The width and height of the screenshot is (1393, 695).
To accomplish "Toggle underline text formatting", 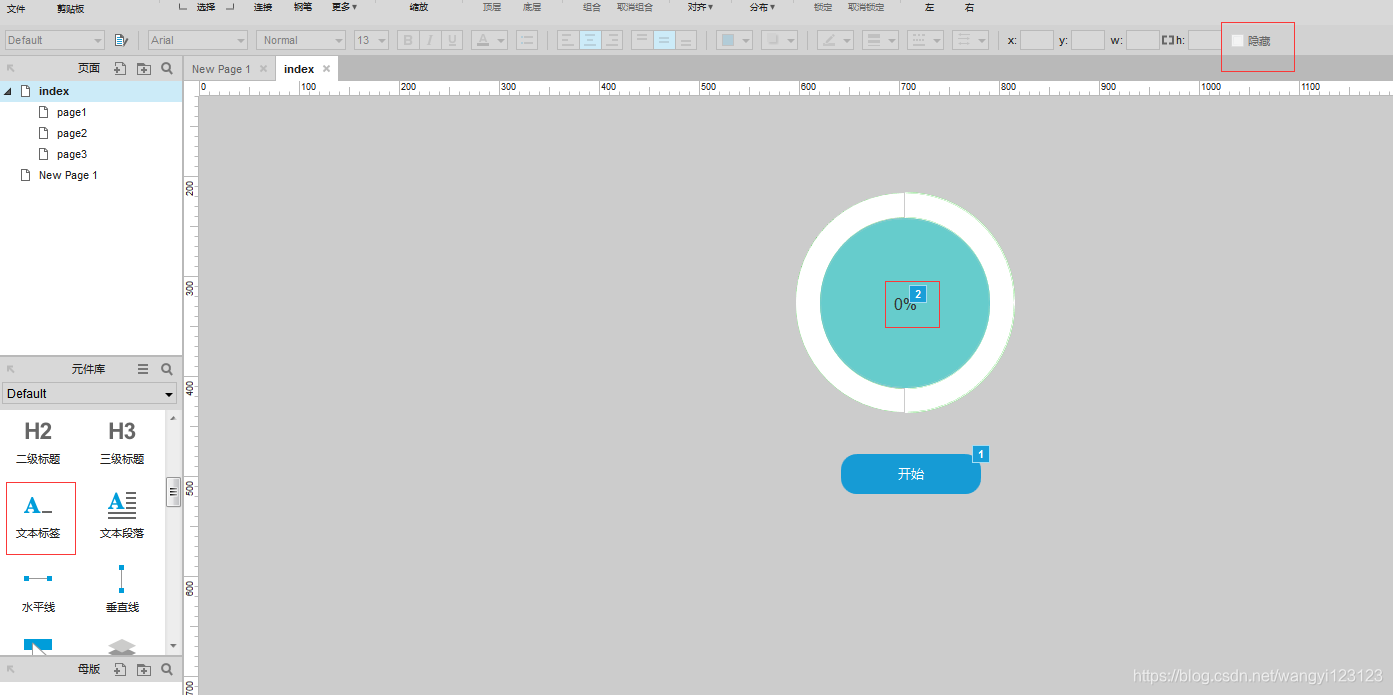I will tap(452, 40).
